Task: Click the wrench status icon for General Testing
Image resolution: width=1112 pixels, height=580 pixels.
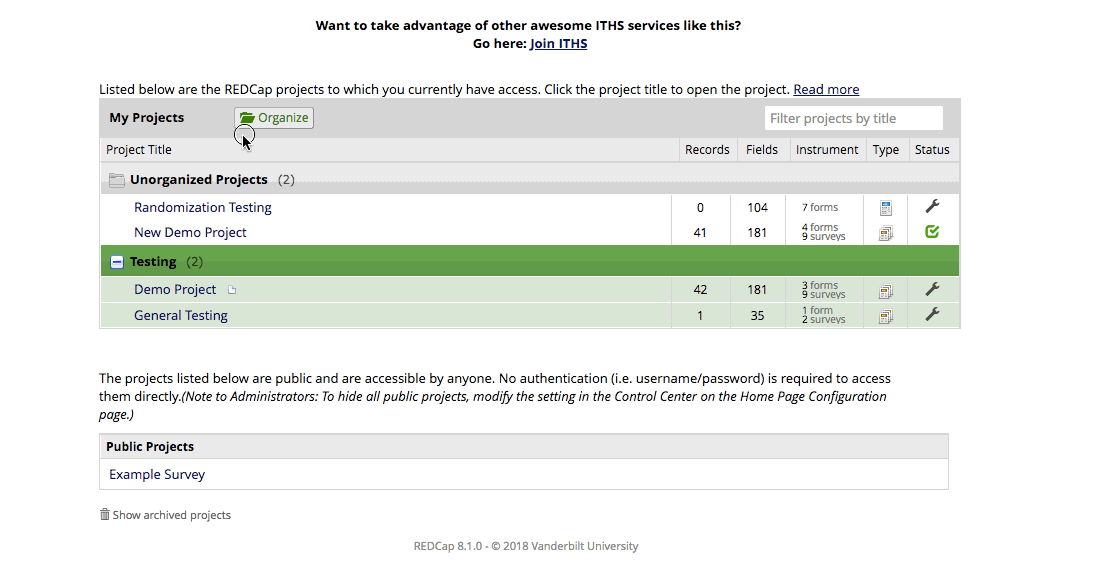Action: (x=932, y=313)
